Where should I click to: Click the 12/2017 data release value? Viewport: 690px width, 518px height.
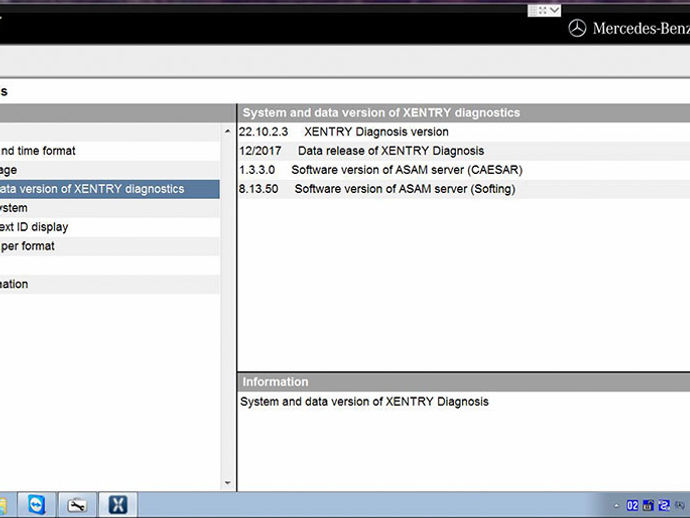(260, 151)
